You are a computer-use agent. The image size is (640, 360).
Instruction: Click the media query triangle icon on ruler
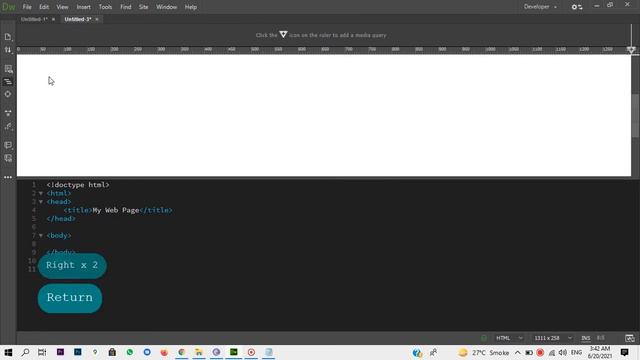283,35
